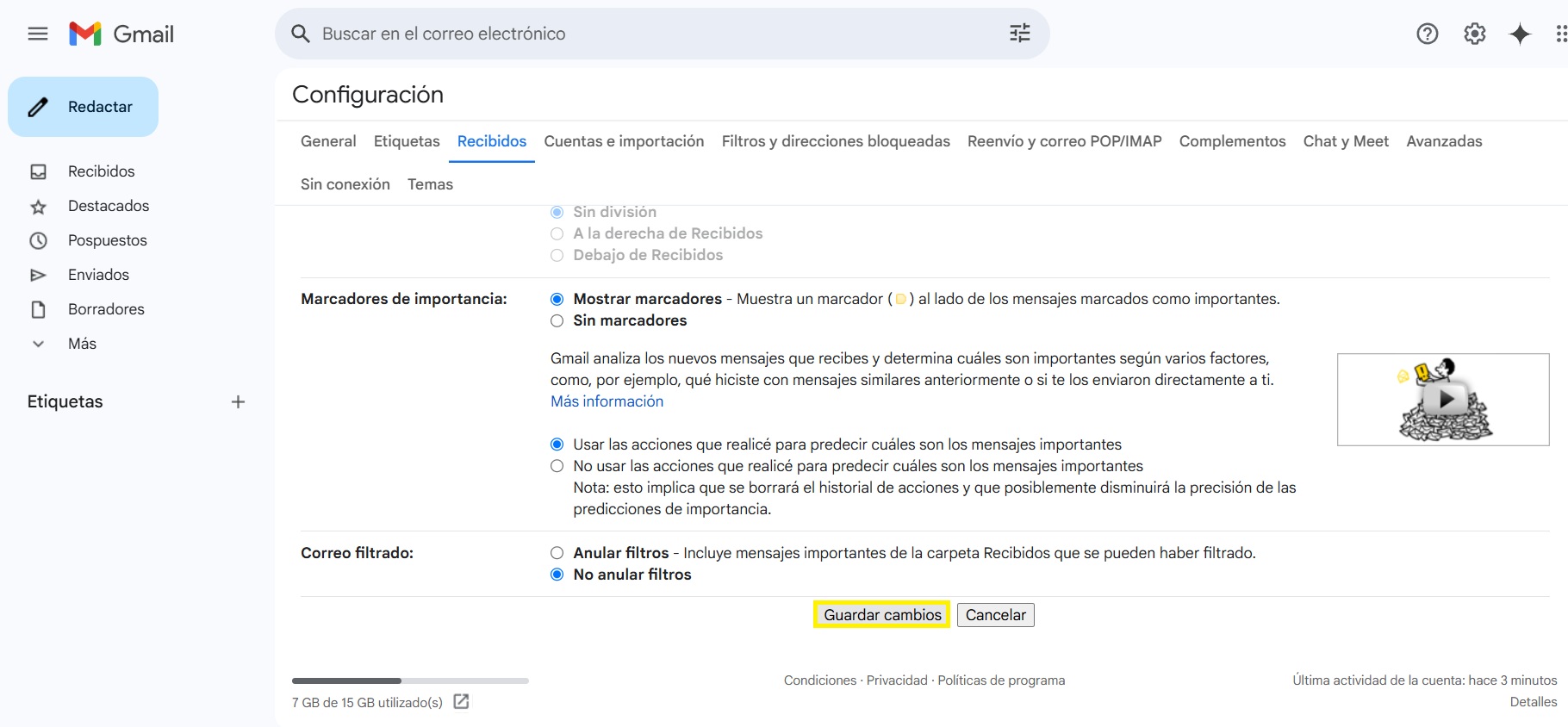Play the importance markers video thumbnail

coord(1445,400)
